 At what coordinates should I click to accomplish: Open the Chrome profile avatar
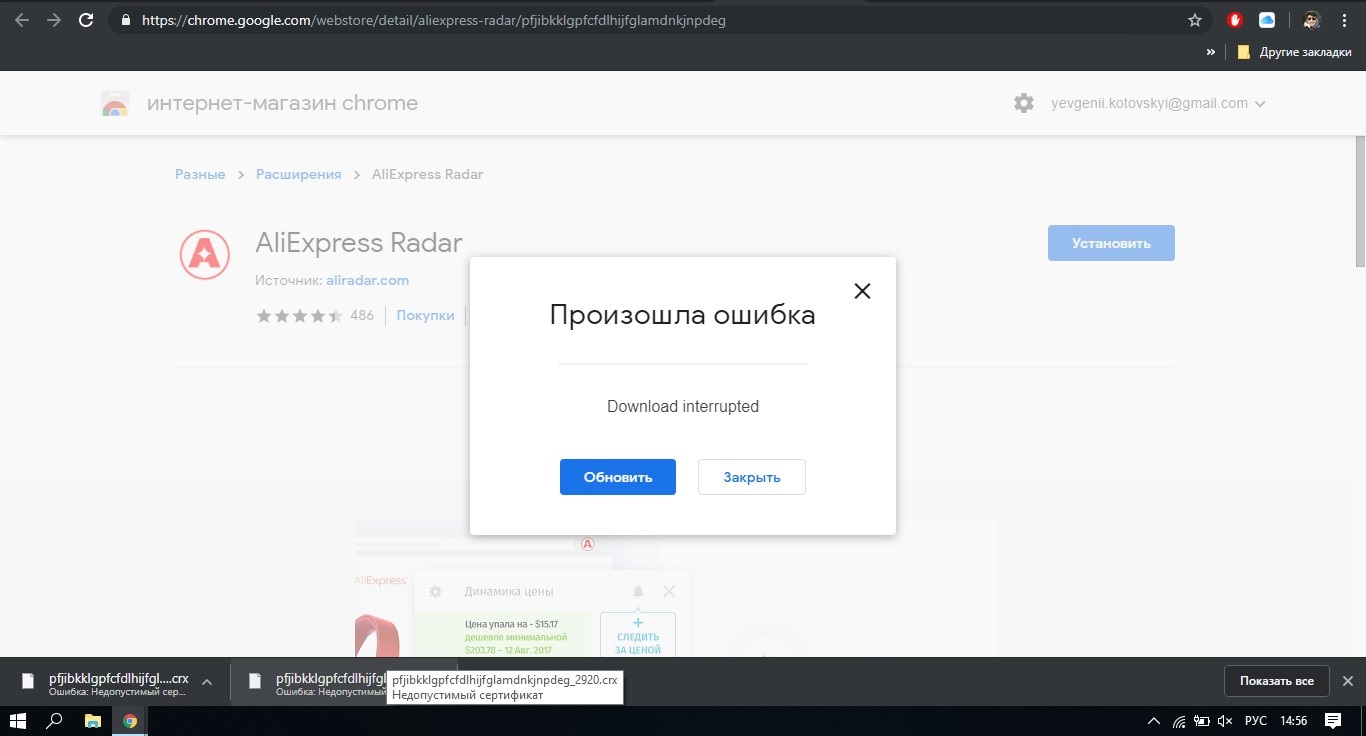click(x=1312, y=20)
